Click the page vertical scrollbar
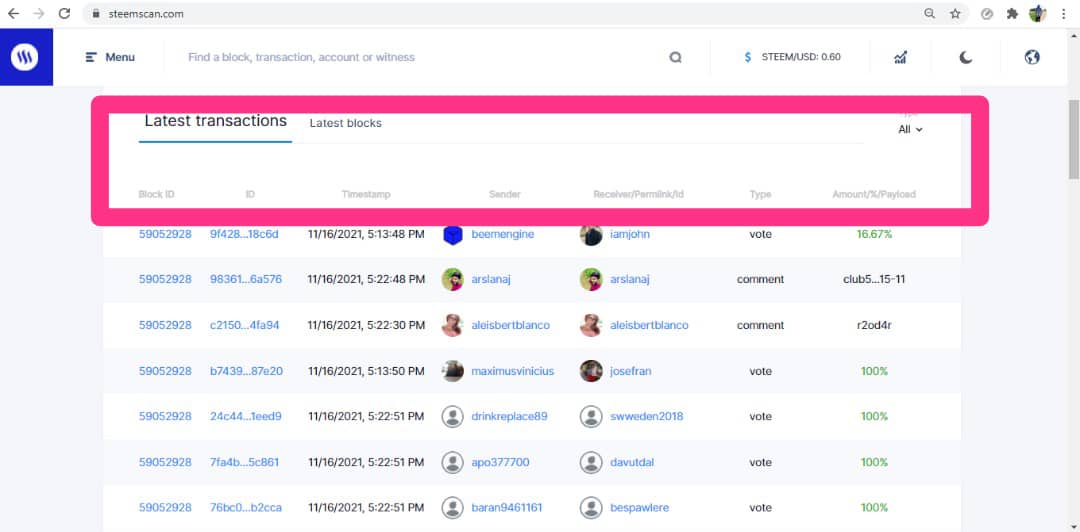1080x532 pixels. (1073, 140)
